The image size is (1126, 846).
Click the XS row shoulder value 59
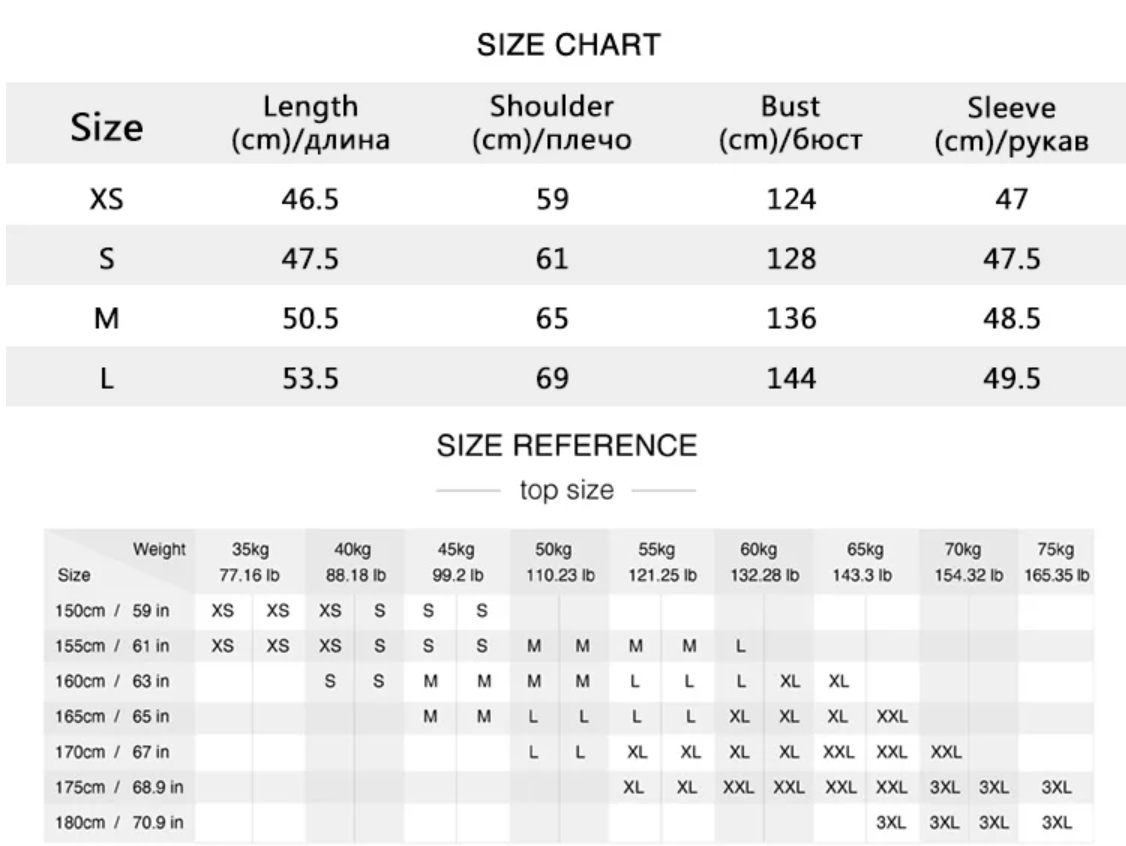[x=552, y=199]
